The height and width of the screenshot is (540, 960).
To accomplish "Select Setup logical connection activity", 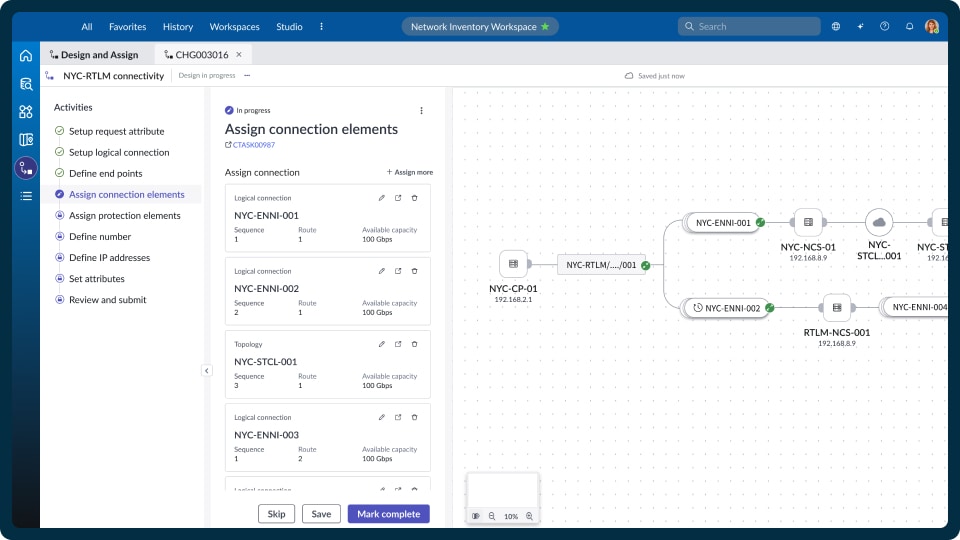I will [119, 152].
